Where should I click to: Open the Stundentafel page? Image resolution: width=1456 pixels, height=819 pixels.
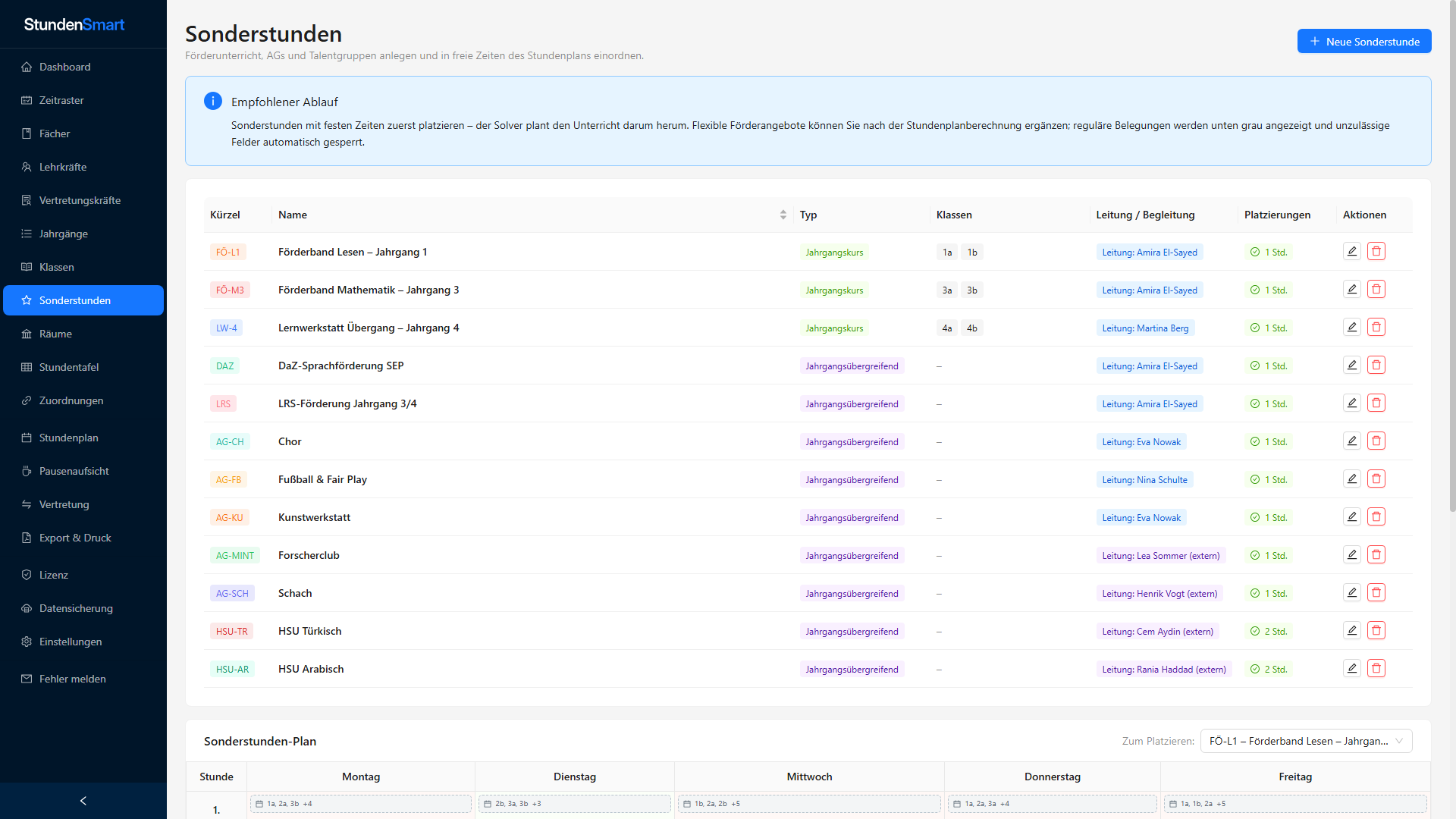pyautogui.click(x=83, y=367)
